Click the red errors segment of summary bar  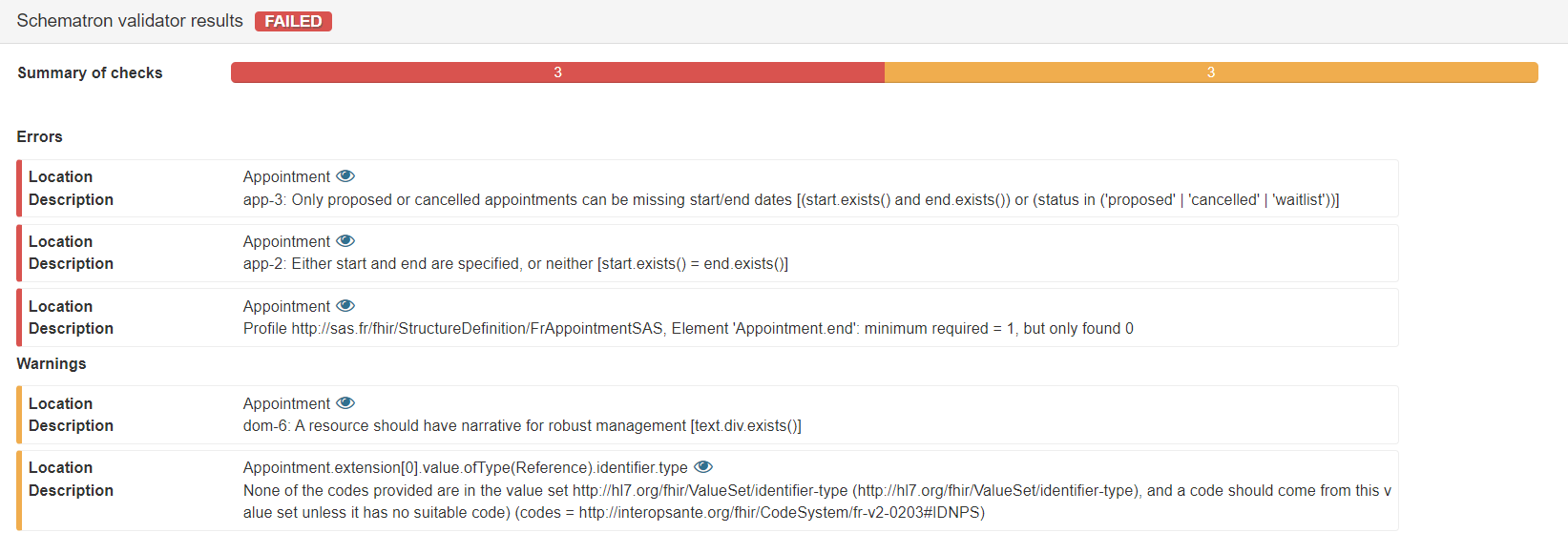point(557,72)
